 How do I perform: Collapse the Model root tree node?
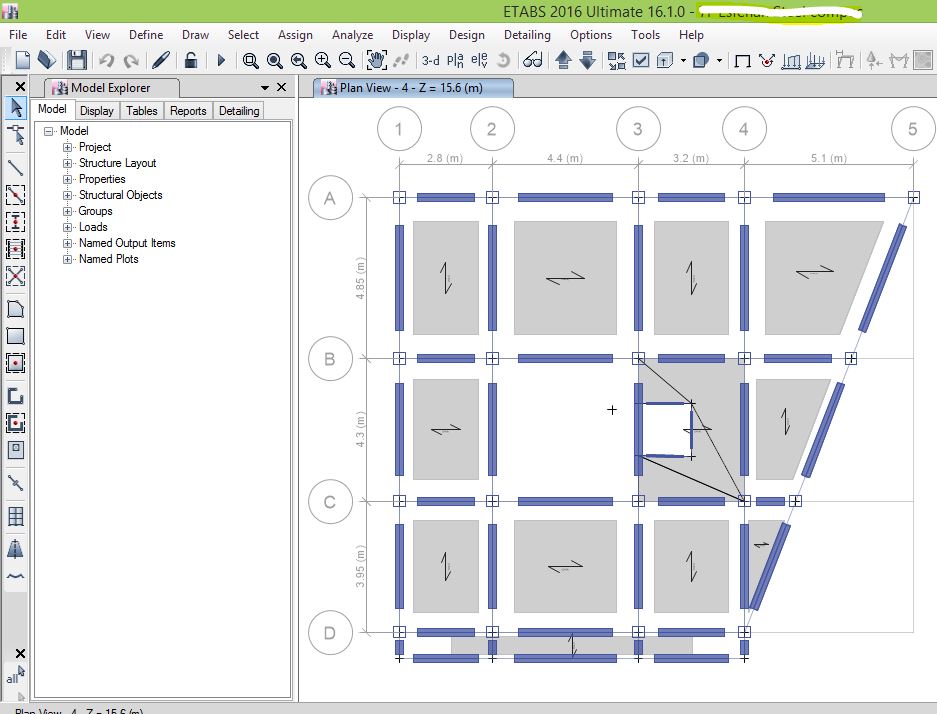[x=48, y=131]
